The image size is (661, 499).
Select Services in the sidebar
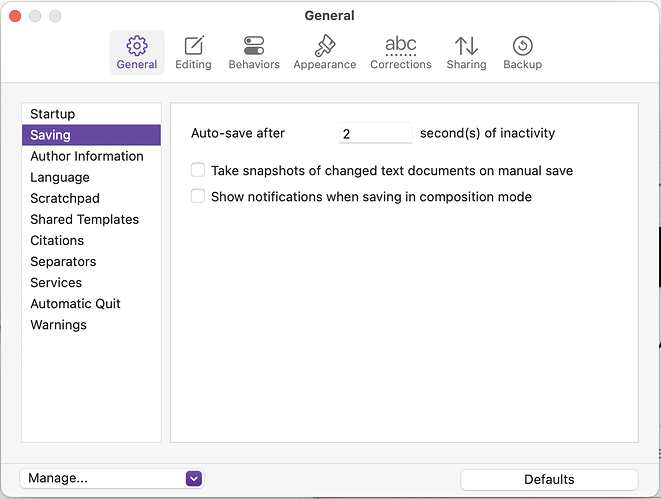click(x=91, y=282)
